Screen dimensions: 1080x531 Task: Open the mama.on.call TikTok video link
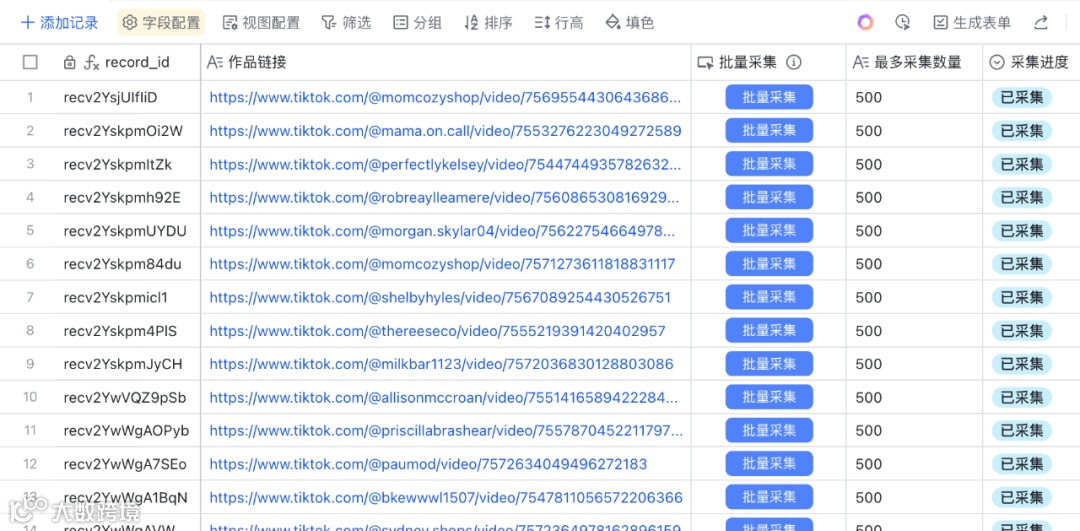tap(446, 131)
